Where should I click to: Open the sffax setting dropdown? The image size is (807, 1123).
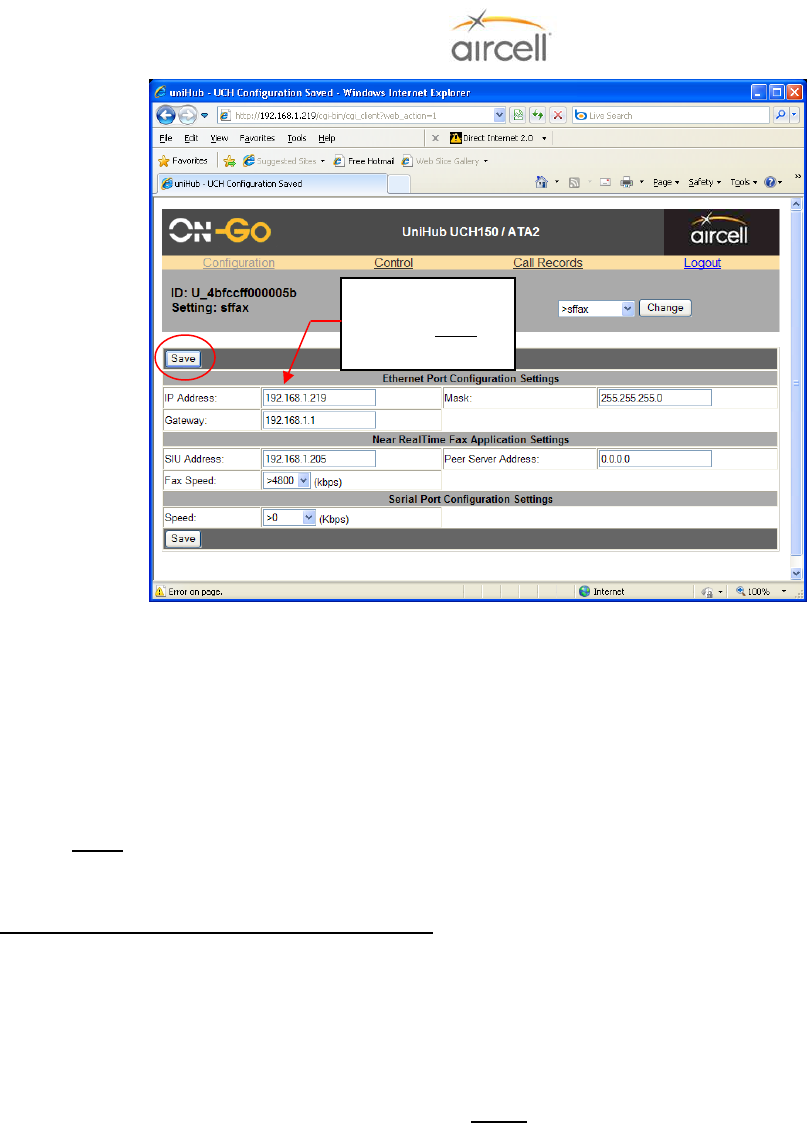596,309
